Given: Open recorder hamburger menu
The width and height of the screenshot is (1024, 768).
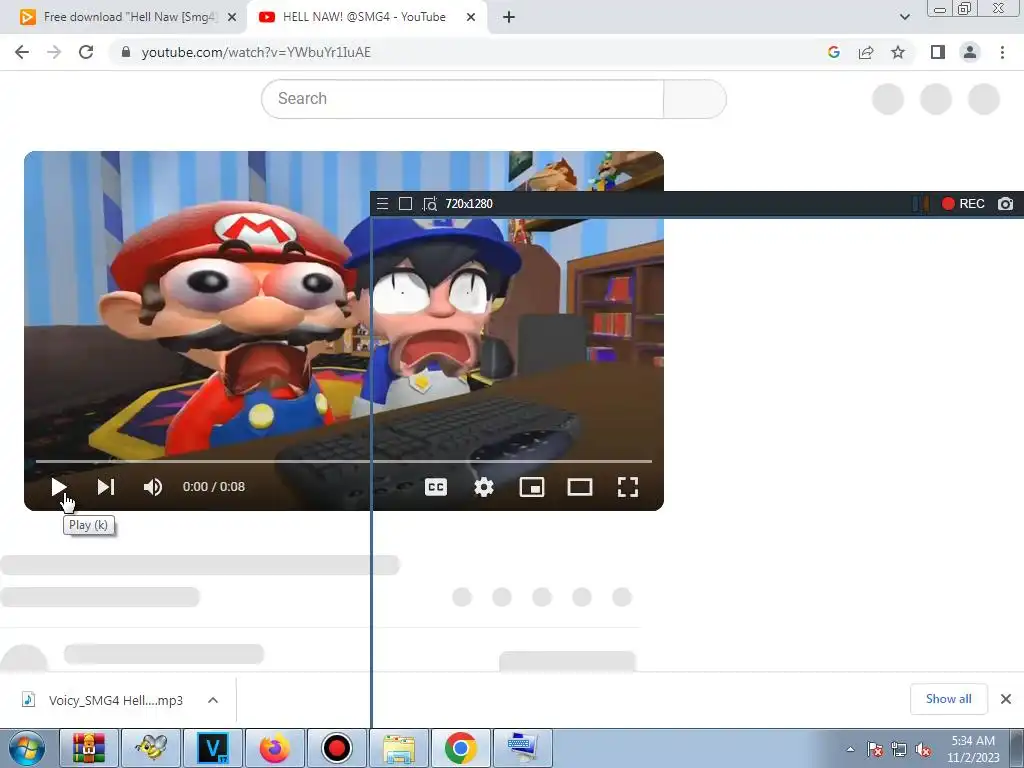Looking at the screenshot, I should click(x=383, y=204).
